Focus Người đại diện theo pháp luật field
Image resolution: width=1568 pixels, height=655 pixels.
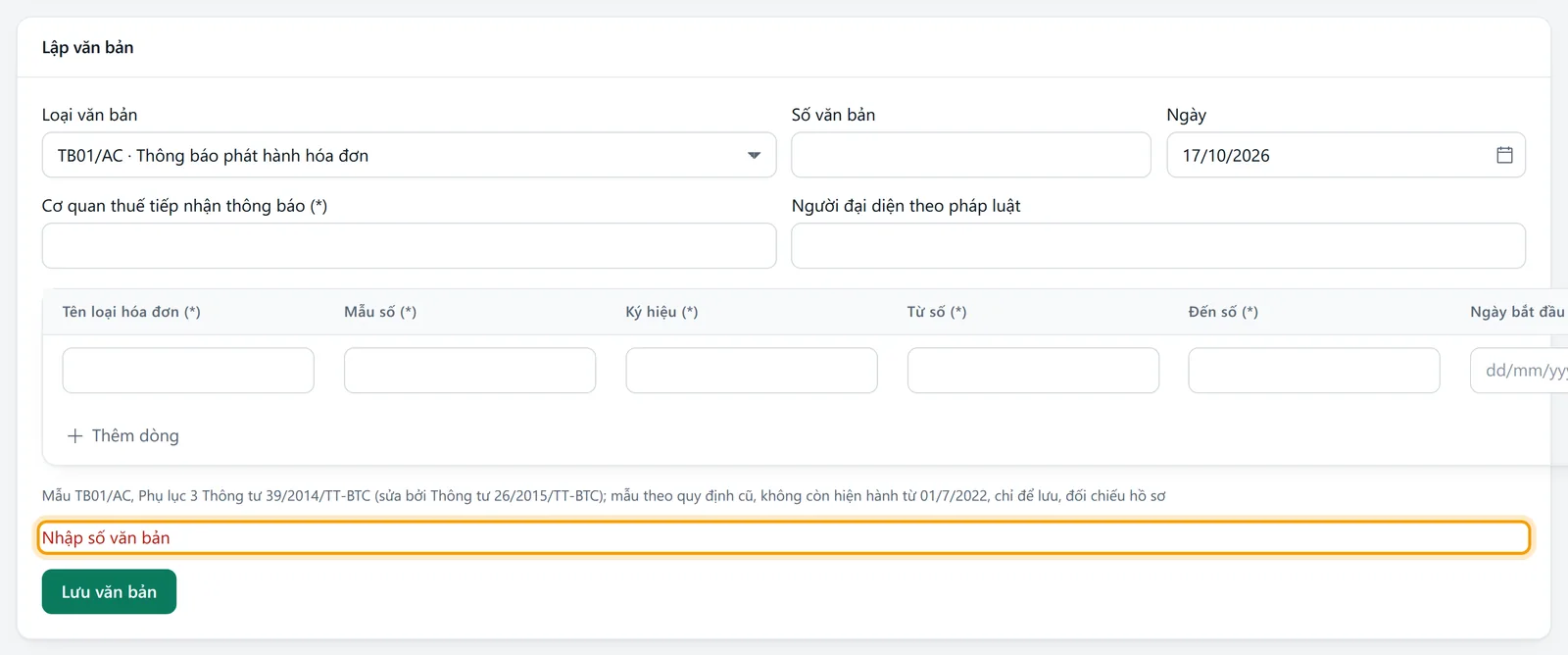click(x=1158, y=246)
